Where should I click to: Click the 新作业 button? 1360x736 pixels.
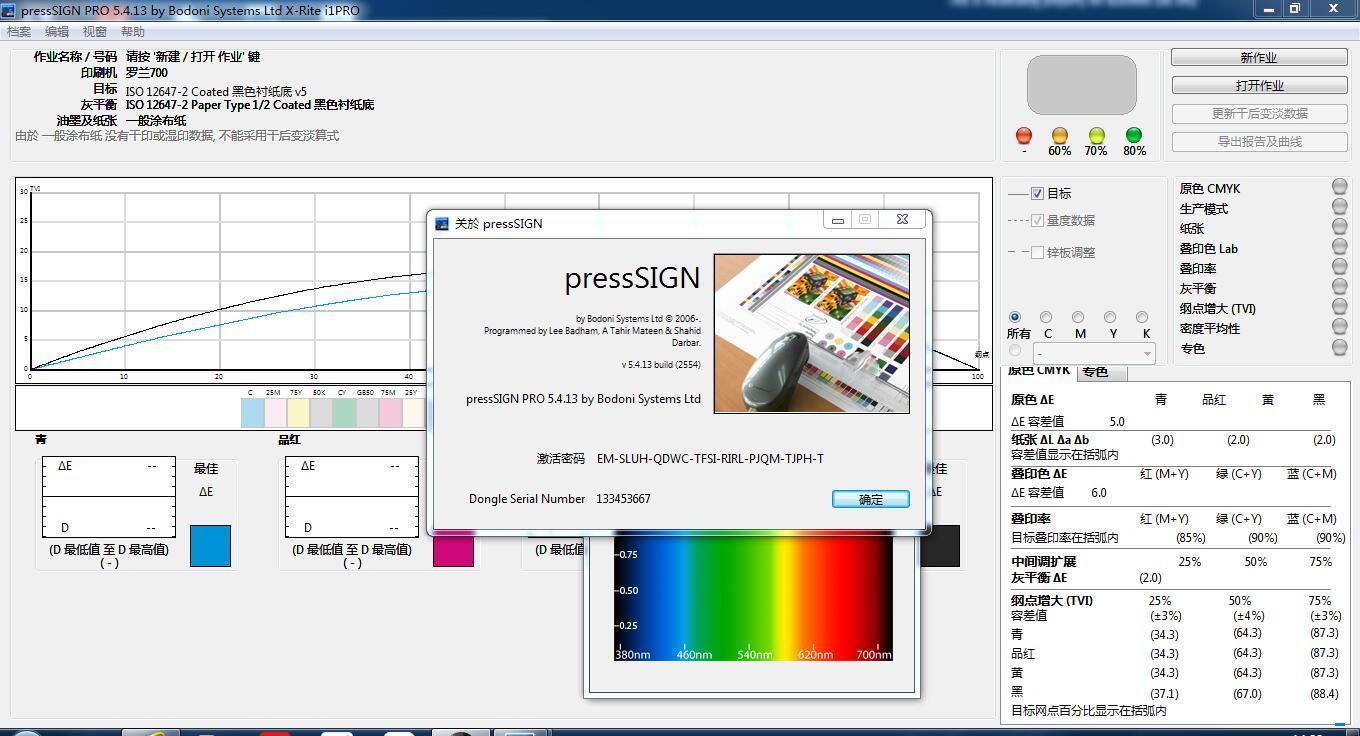click(x=1259, y=58)
